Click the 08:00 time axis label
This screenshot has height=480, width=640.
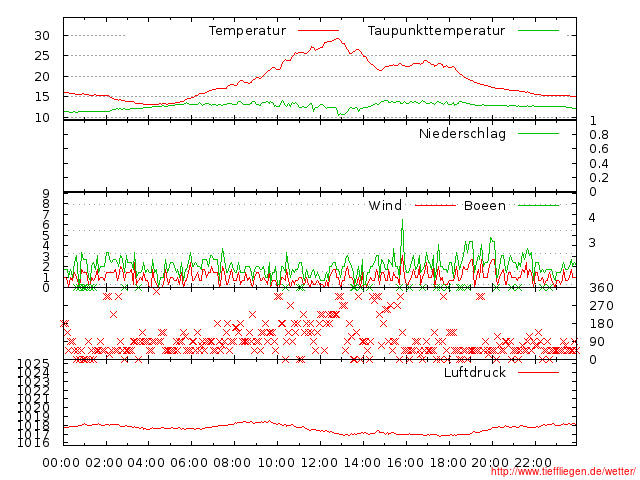pyautogui.click(x=232, y=463)
